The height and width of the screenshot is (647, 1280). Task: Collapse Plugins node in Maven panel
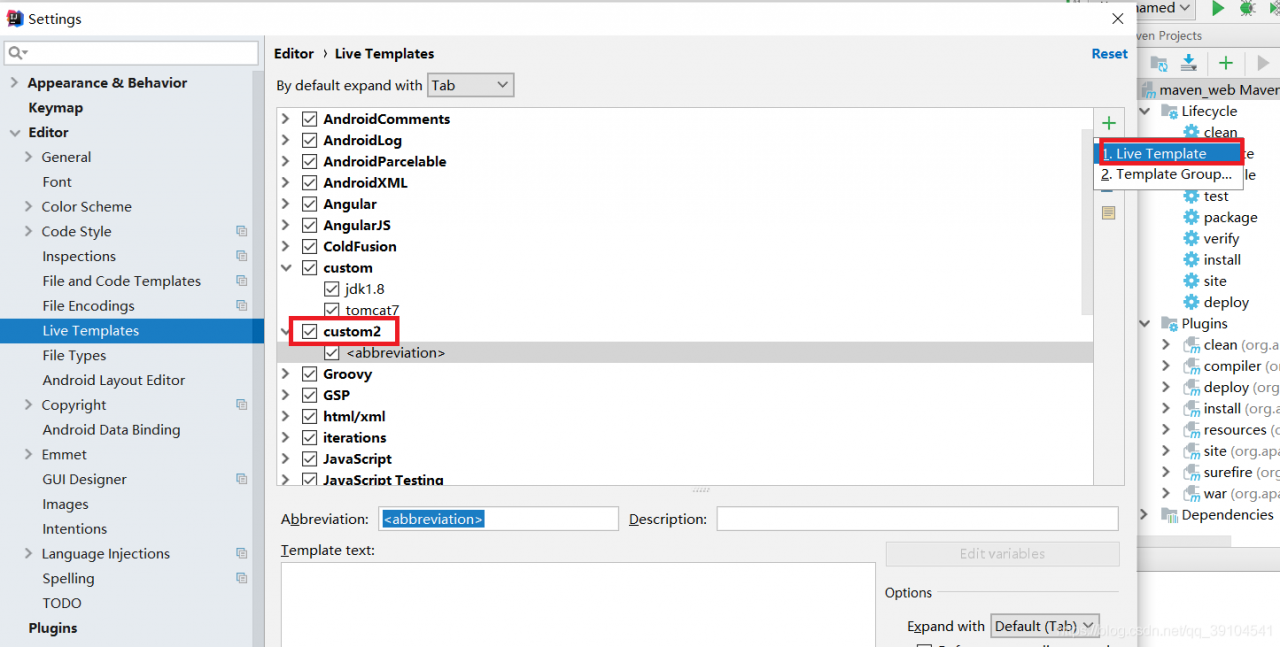1145,323
